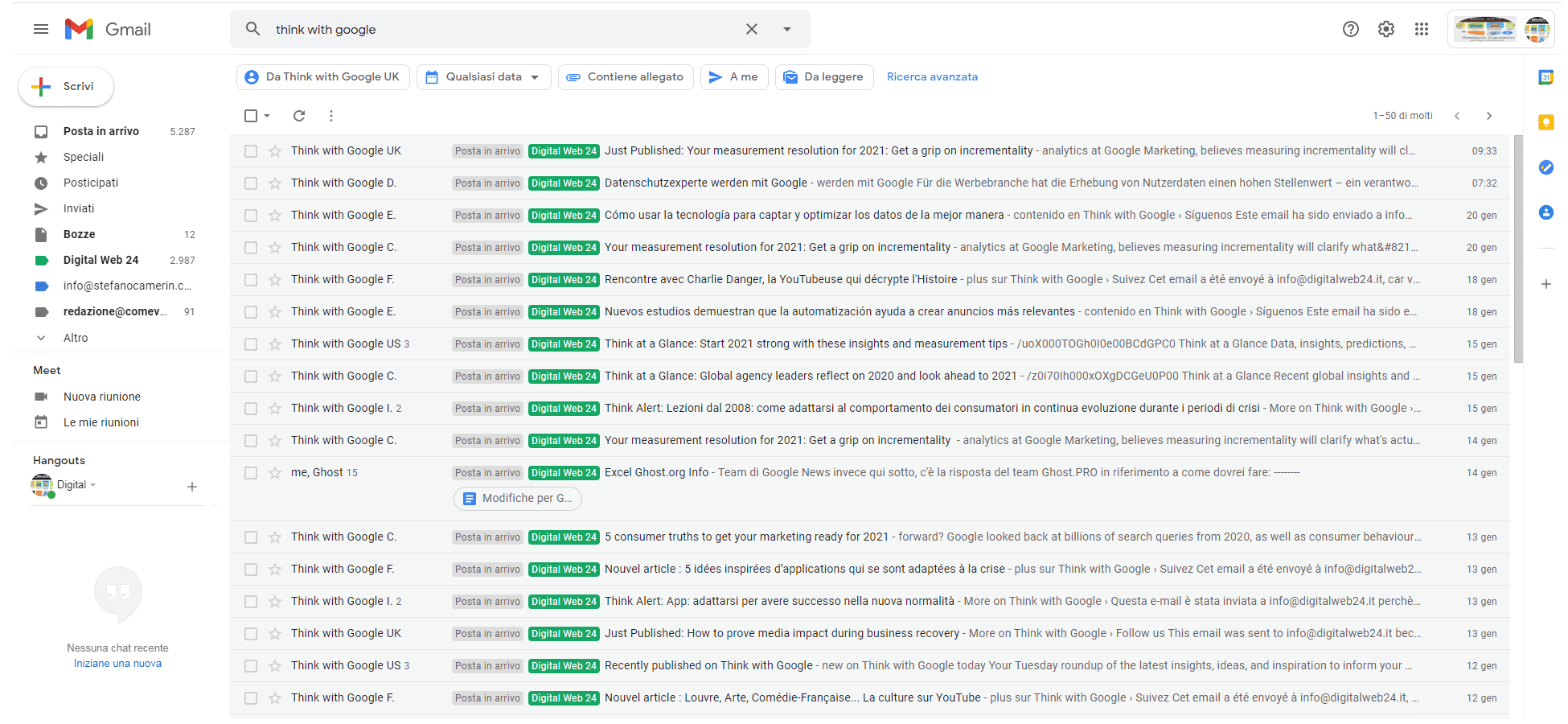Open the three-dot more options menu
This screenshot has height=724, width=1568.
(x=331, y=116)
